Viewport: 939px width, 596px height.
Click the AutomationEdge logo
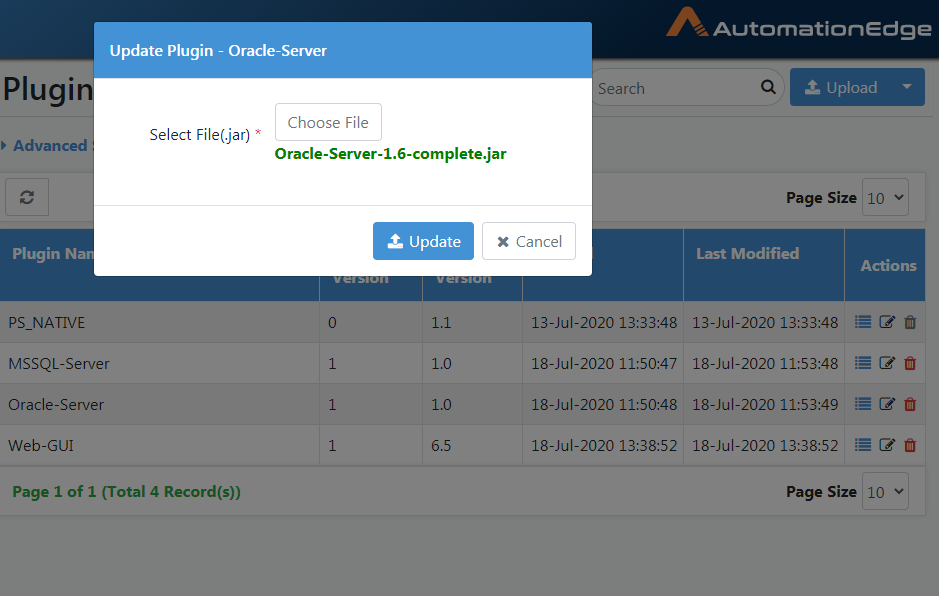tap(799, 24)
